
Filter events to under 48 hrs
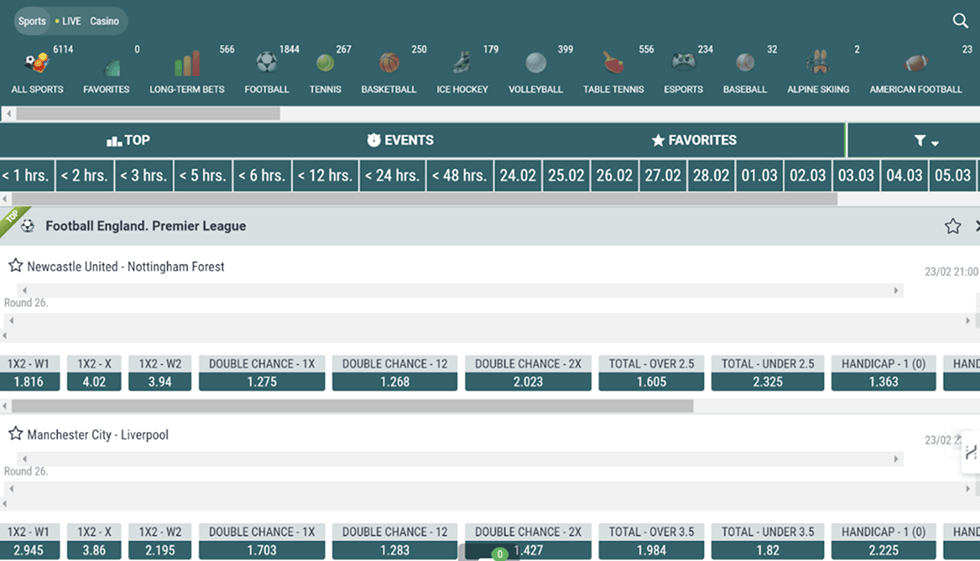point(460,176)
